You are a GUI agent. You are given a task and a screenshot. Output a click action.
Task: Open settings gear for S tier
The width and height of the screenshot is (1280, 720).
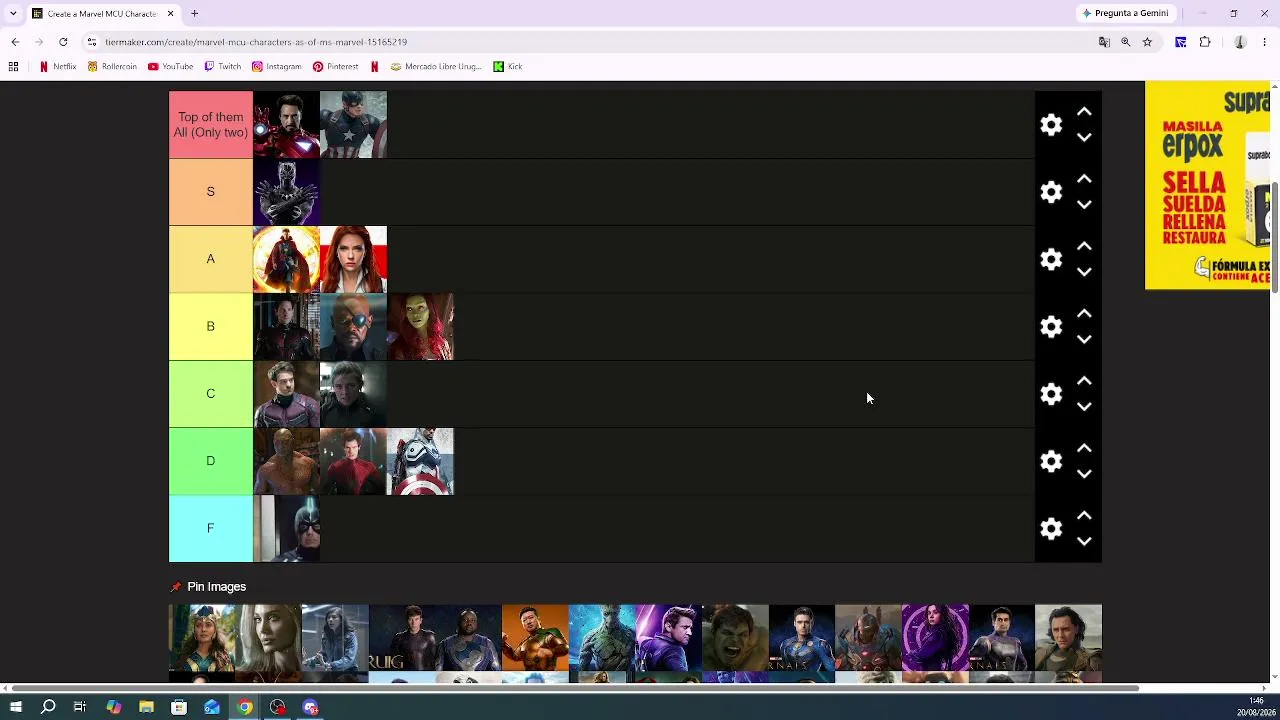pyautogui.click(x=1051, y=192)
